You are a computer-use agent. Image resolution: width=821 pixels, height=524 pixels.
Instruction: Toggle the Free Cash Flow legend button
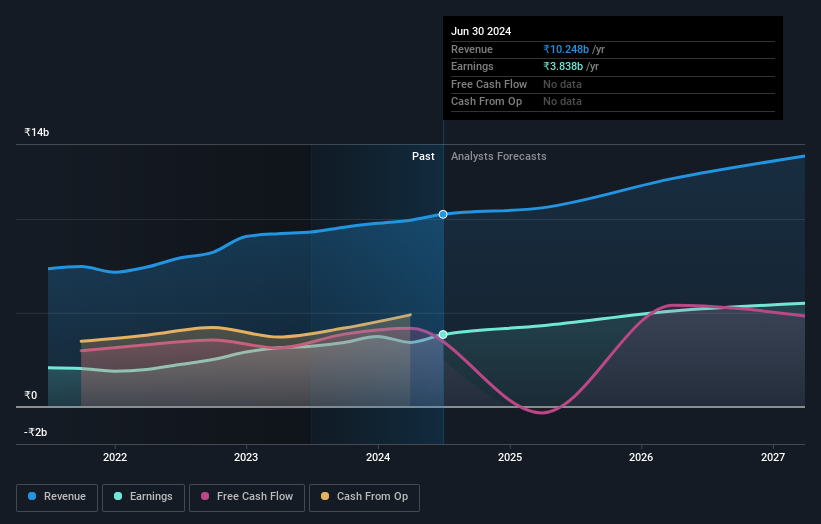(x=247, y=497)
